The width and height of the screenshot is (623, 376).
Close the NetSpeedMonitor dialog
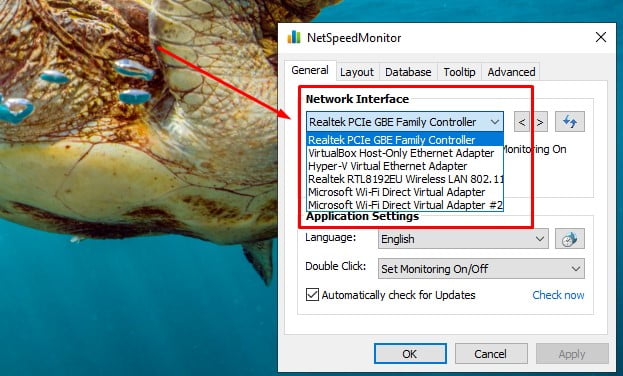601,37
